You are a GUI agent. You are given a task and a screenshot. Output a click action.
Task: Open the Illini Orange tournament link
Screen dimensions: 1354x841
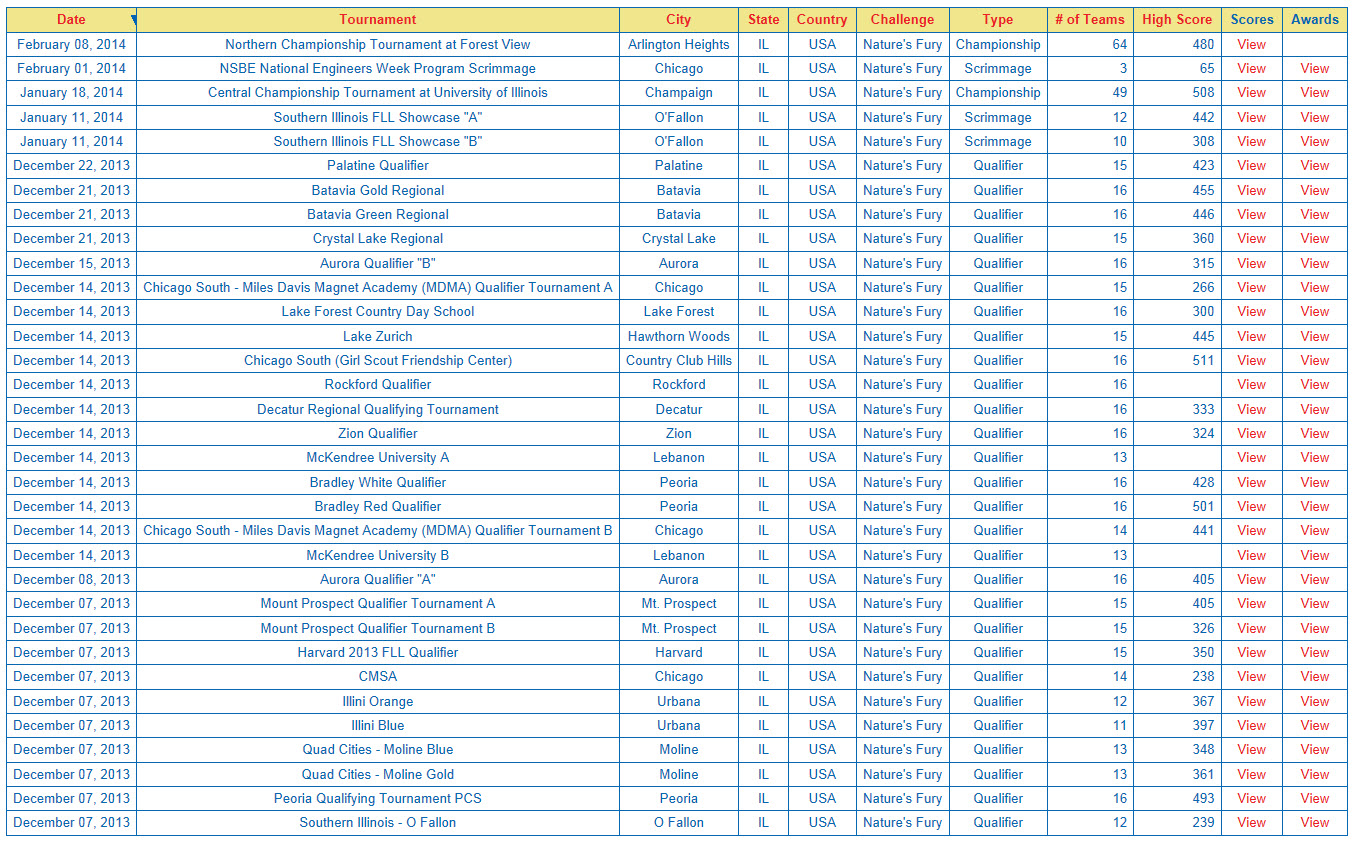377,701
